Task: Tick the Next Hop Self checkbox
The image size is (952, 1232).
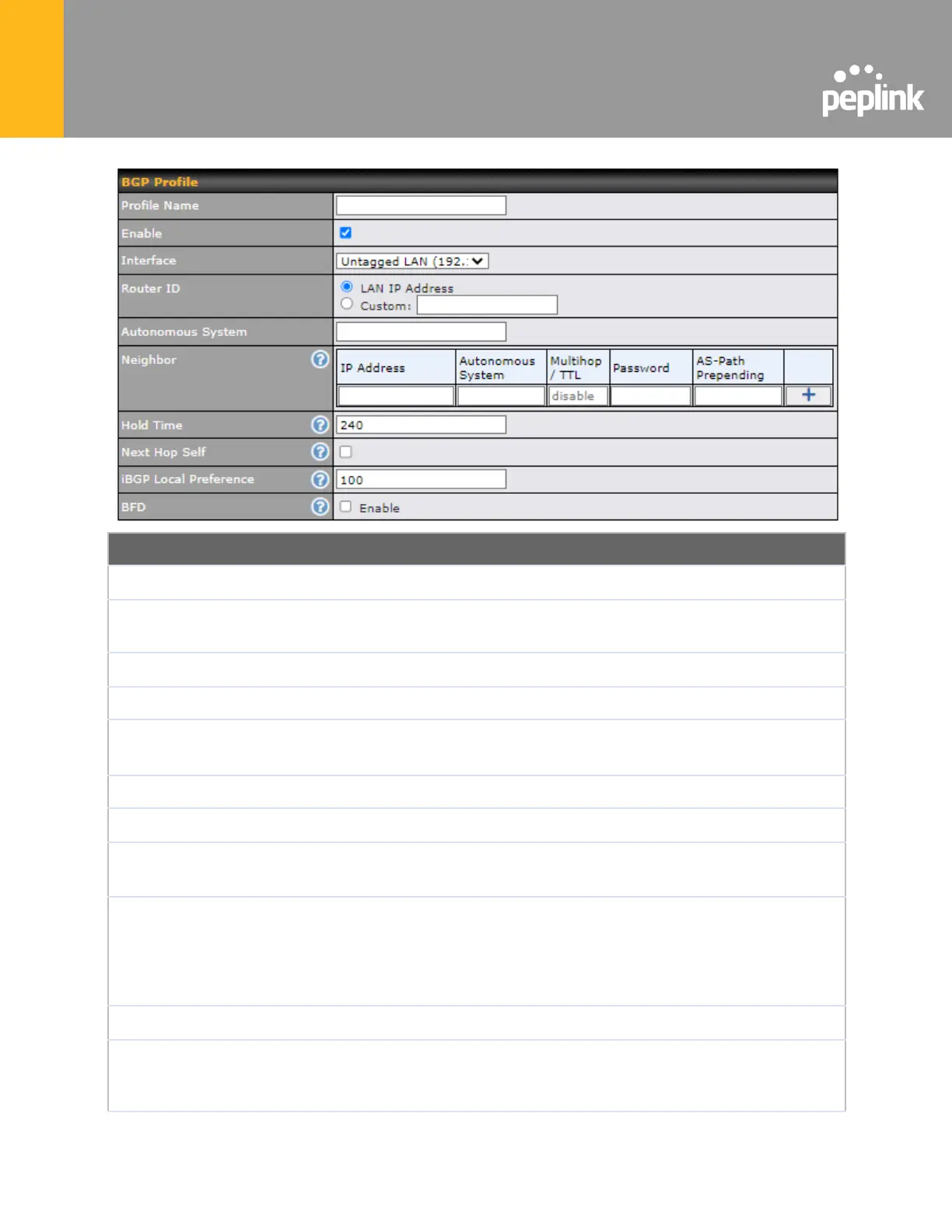Action: [345, 452]
